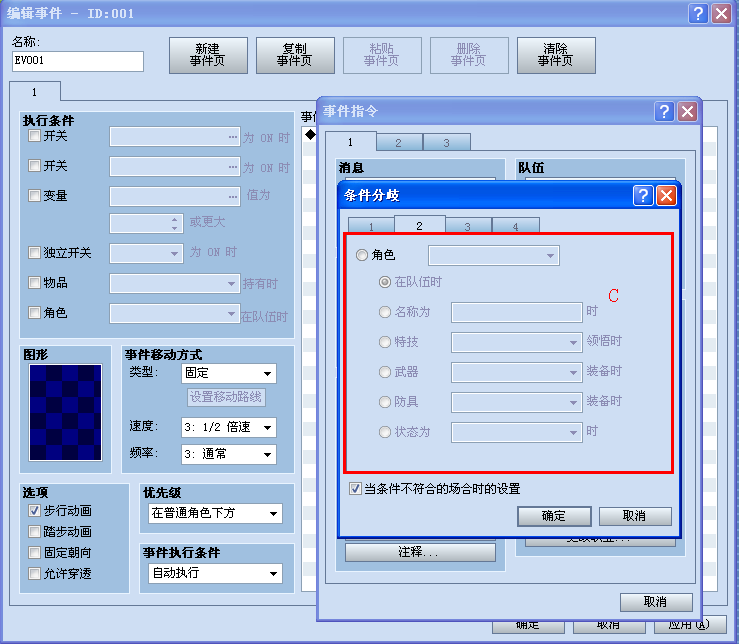Screen dimensions: 739x644
Task: Select the 在队伍时 radio option
Action: coord(385,282)
